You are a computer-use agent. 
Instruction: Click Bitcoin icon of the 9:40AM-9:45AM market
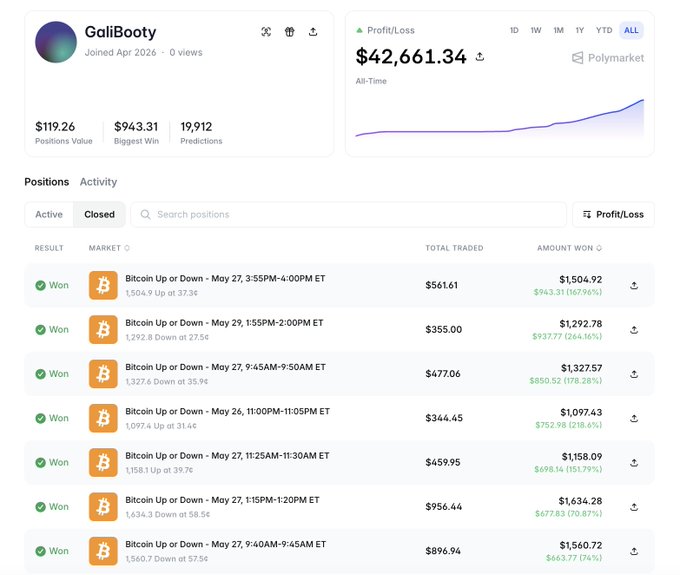(x=103, y=551)
